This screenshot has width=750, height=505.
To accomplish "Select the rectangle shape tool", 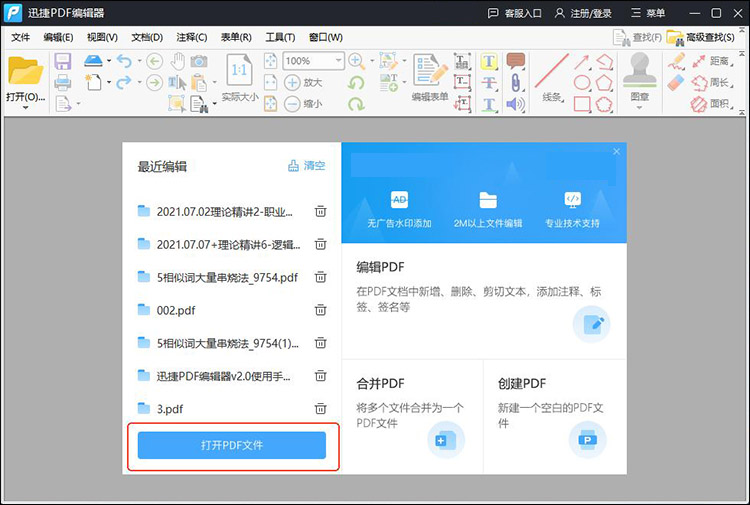I will point(582,104).
